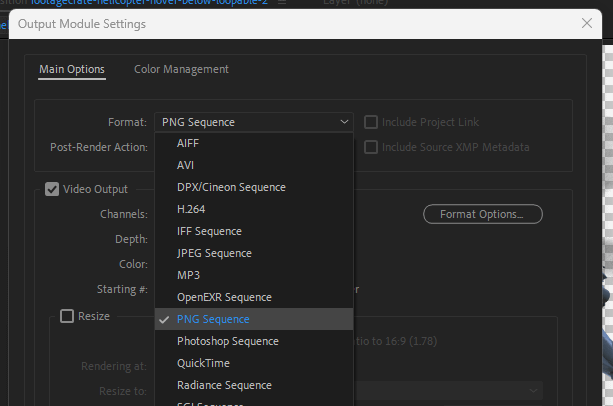Screen dimensions: 613x406
Task: Select QuickTime from the format list
Action: pyautogui.click(x=203, y=363)
